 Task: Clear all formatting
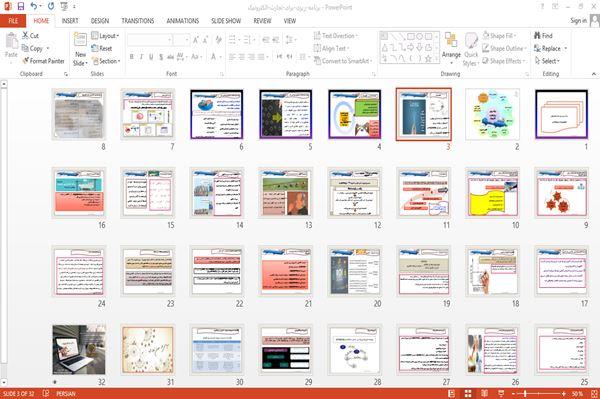click(x=218, y=40)
